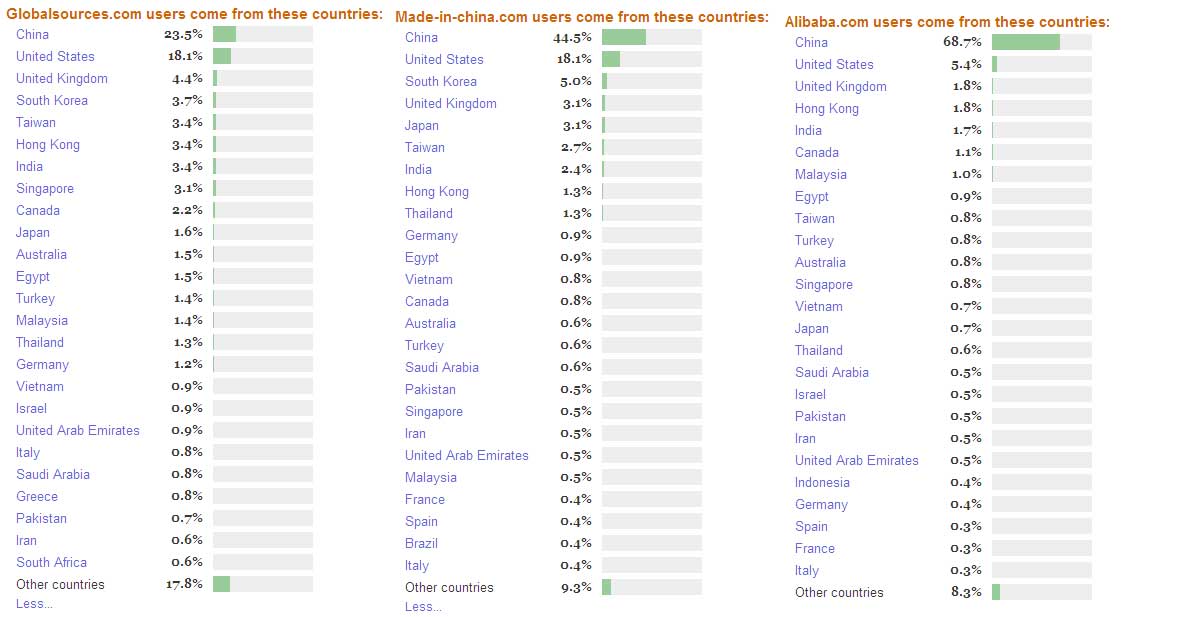Image resolution: width=1200 pixels, height=617 pixels.
Task: Click Alibaba.com China 68.7% percentage bar
Action: [1041, 42]
